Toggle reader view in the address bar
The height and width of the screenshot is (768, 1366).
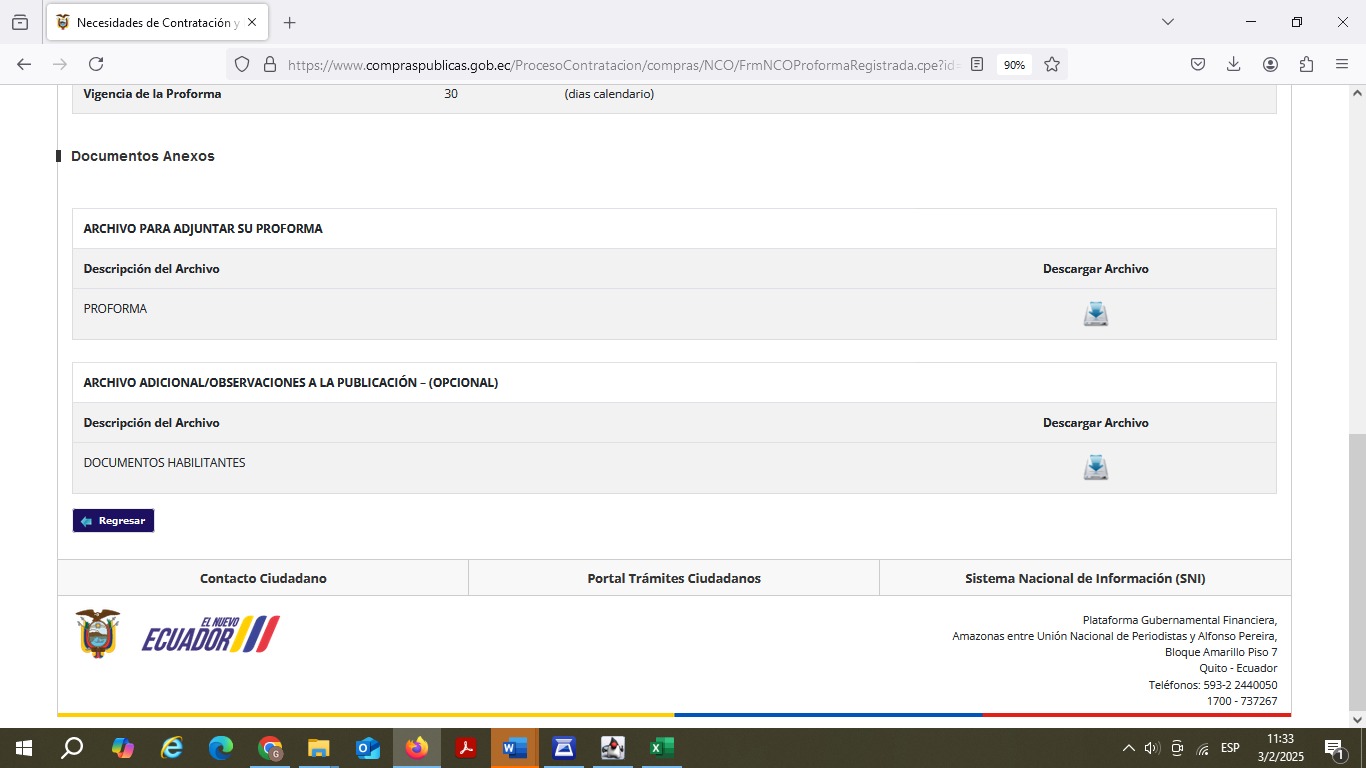[977, 64]
